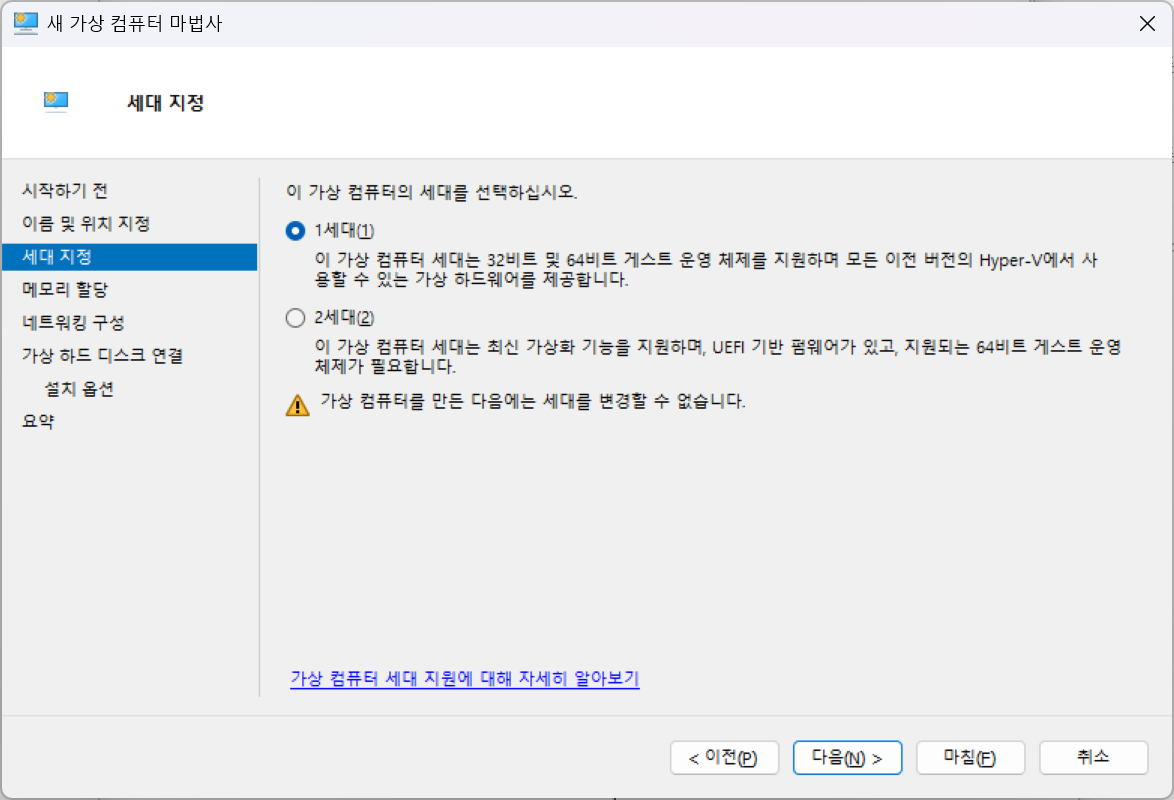Go to 가상 하드 디스크 연결 step
The width and height of the screenshot is (1174, 800).
point(103,356)
